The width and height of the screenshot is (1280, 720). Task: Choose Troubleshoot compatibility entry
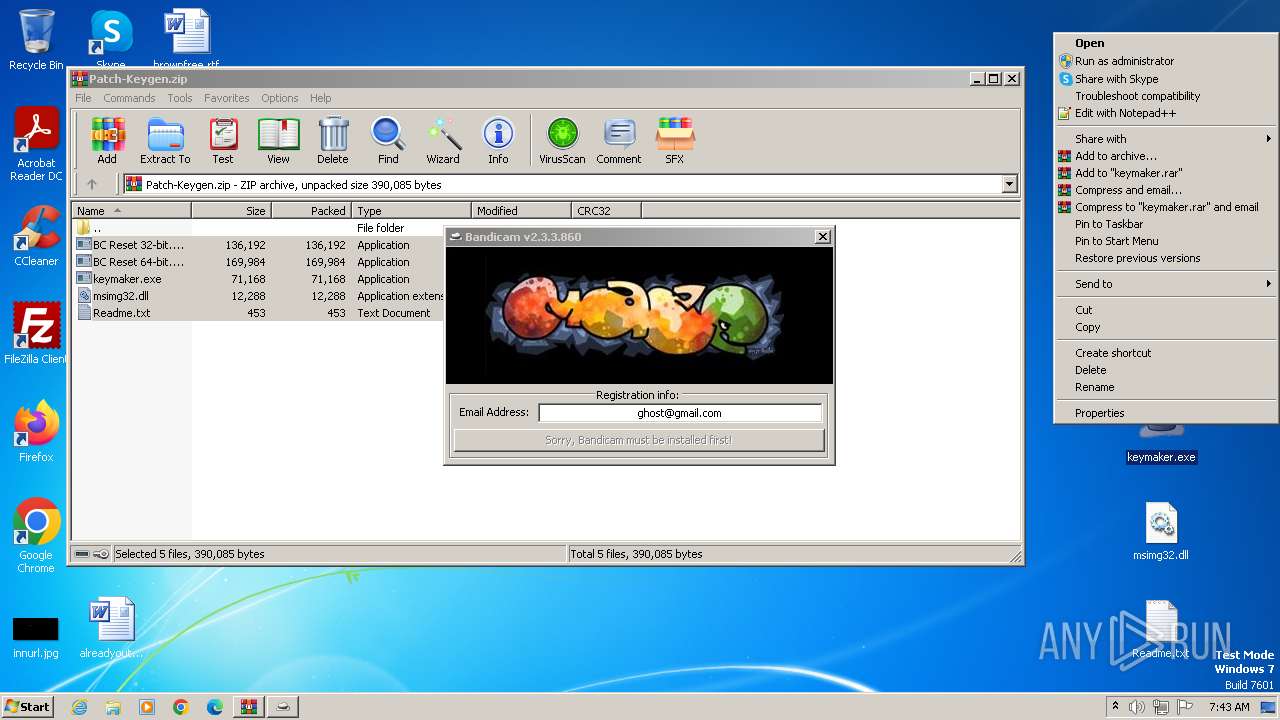coord(1166,96)
